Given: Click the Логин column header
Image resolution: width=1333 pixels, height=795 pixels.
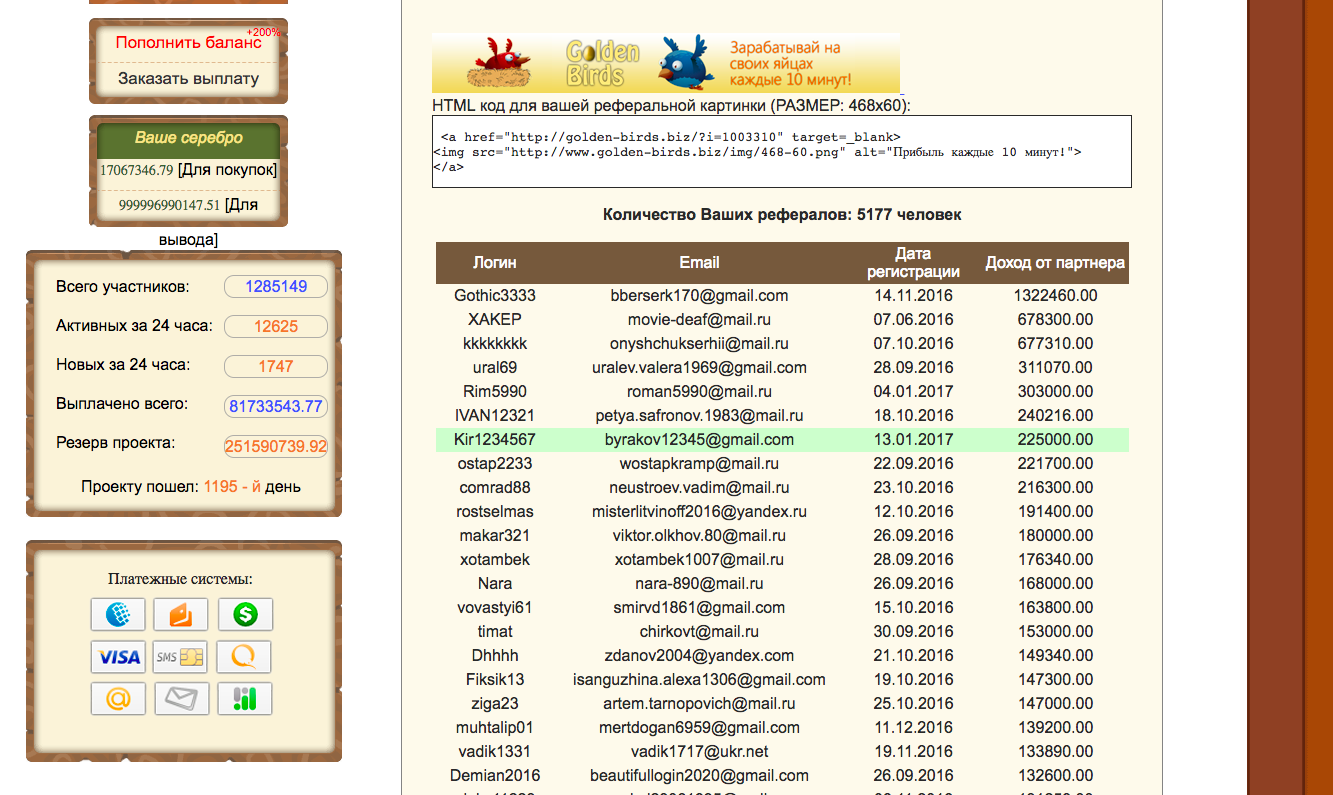Looking at the screenshot, I should [x=495, y=263].
